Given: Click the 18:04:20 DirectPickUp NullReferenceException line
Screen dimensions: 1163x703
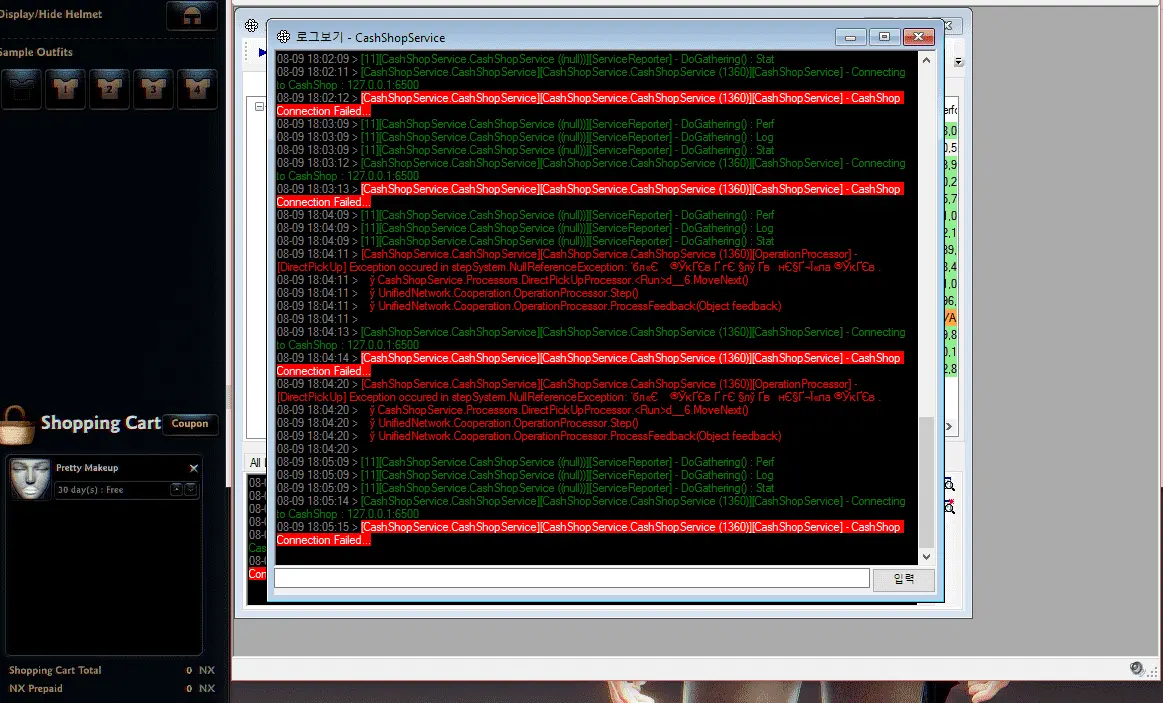Looking at the screenshot, I should [579, 391].
